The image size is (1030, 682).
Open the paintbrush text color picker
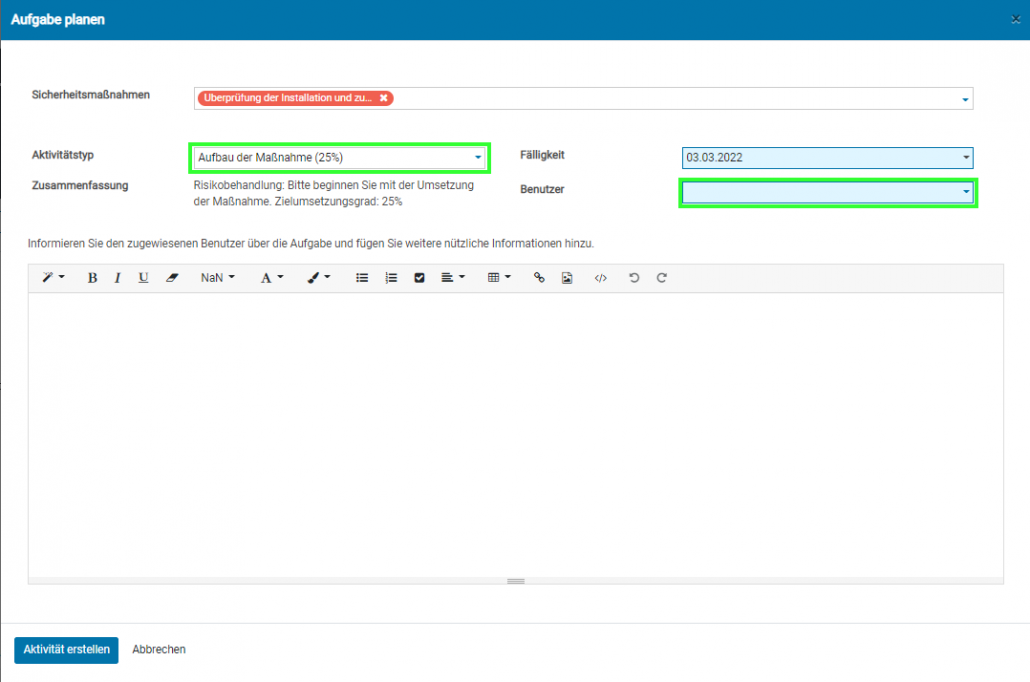click(x=319, y=278)
